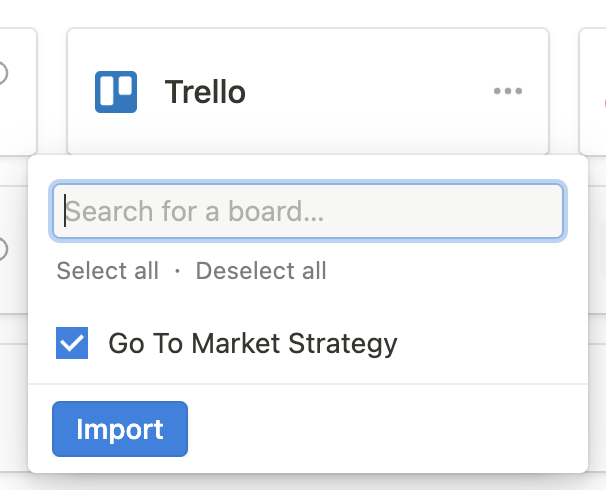Click the Trello title text
606x490 pixels.
point(205,92)
